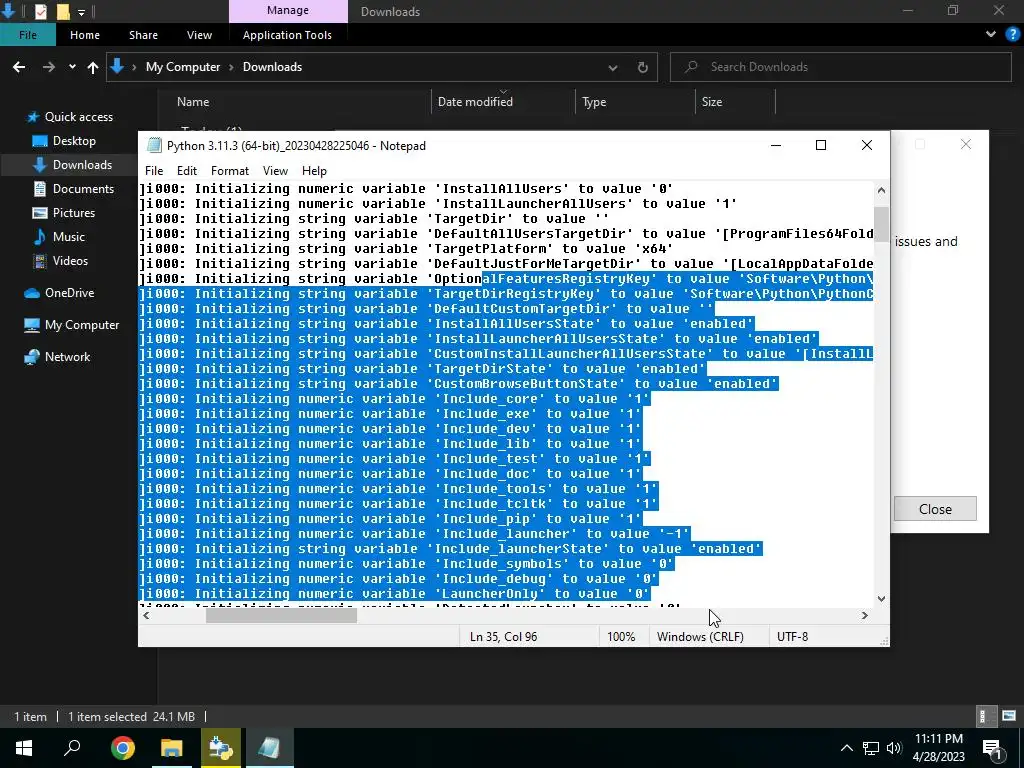Click Notepad horizontal scrollbar thumb

coord(281,615)
